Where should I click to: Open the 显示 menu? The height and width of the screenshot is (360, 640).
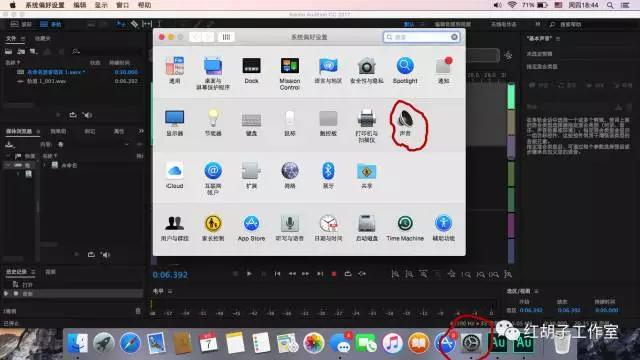(101, 5)
